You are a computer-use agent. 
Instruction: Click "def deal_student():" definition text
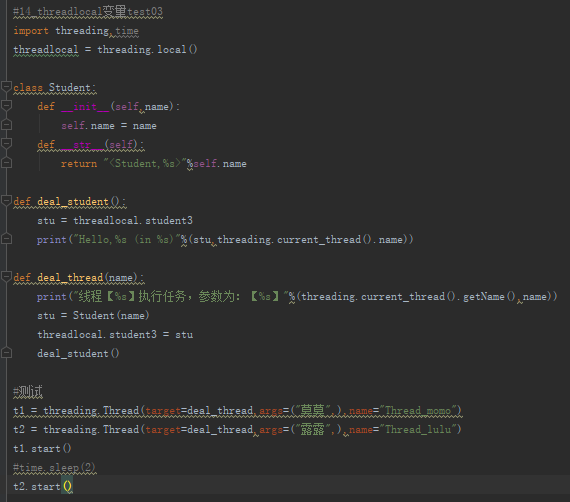69,201
